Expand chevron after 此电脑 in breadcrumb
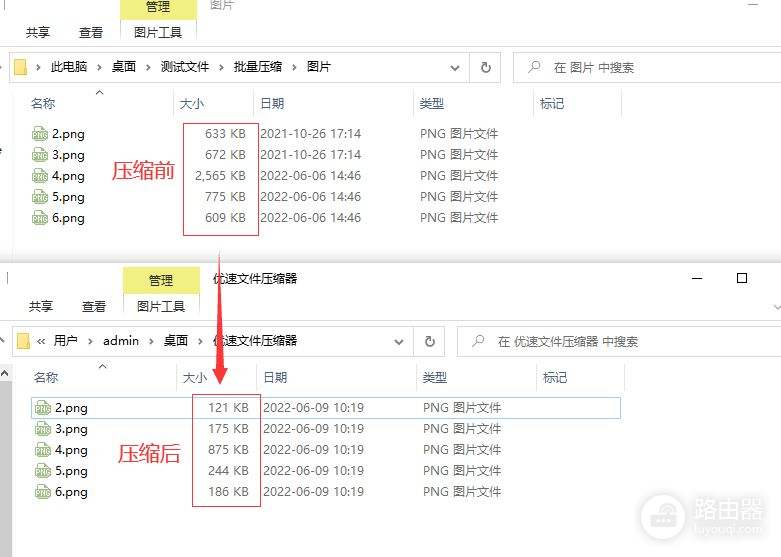 click(x=99, y=67)
